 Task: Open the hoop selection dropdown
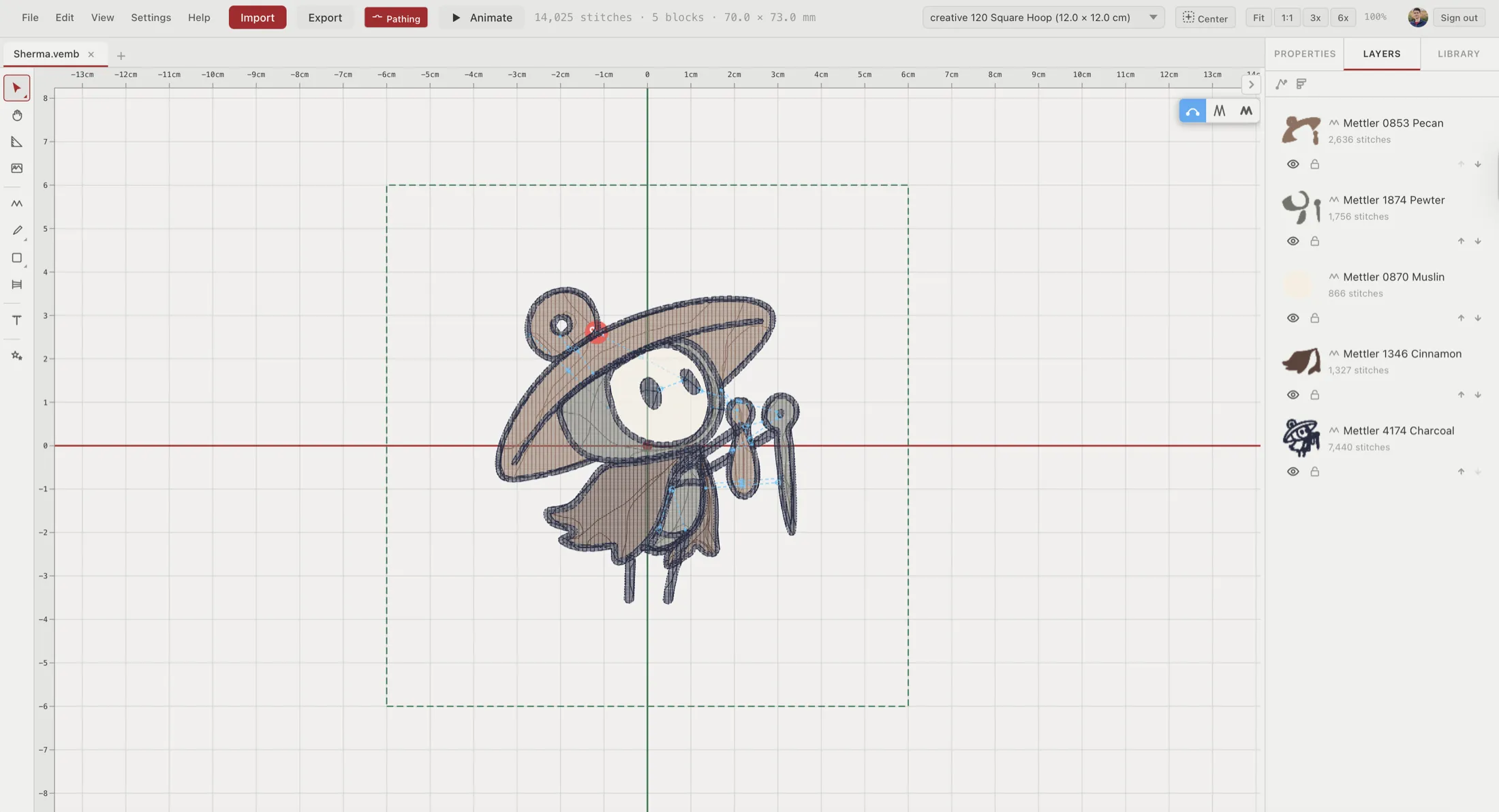click(x=1152, y=17)
